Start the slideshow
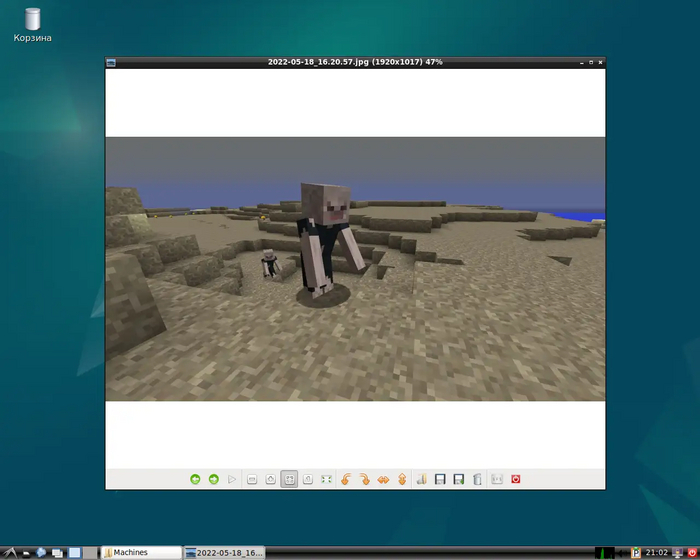The width and height of the screenshot is (700, 560). [x=232, y=479]
